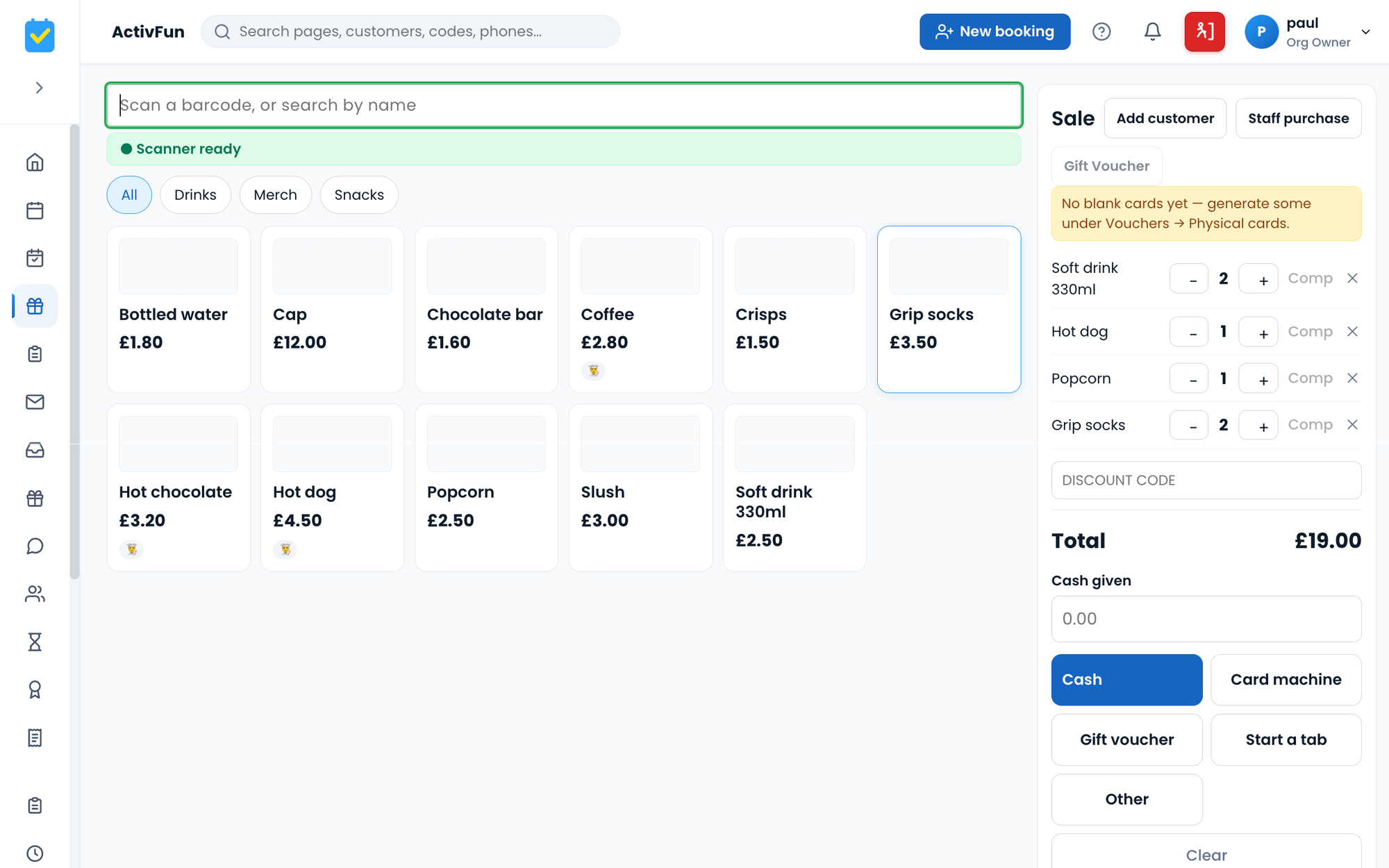Open the inbox tray icon in sidebar
The height and width of the screenshot is (868, 1389).
point(35,450)
